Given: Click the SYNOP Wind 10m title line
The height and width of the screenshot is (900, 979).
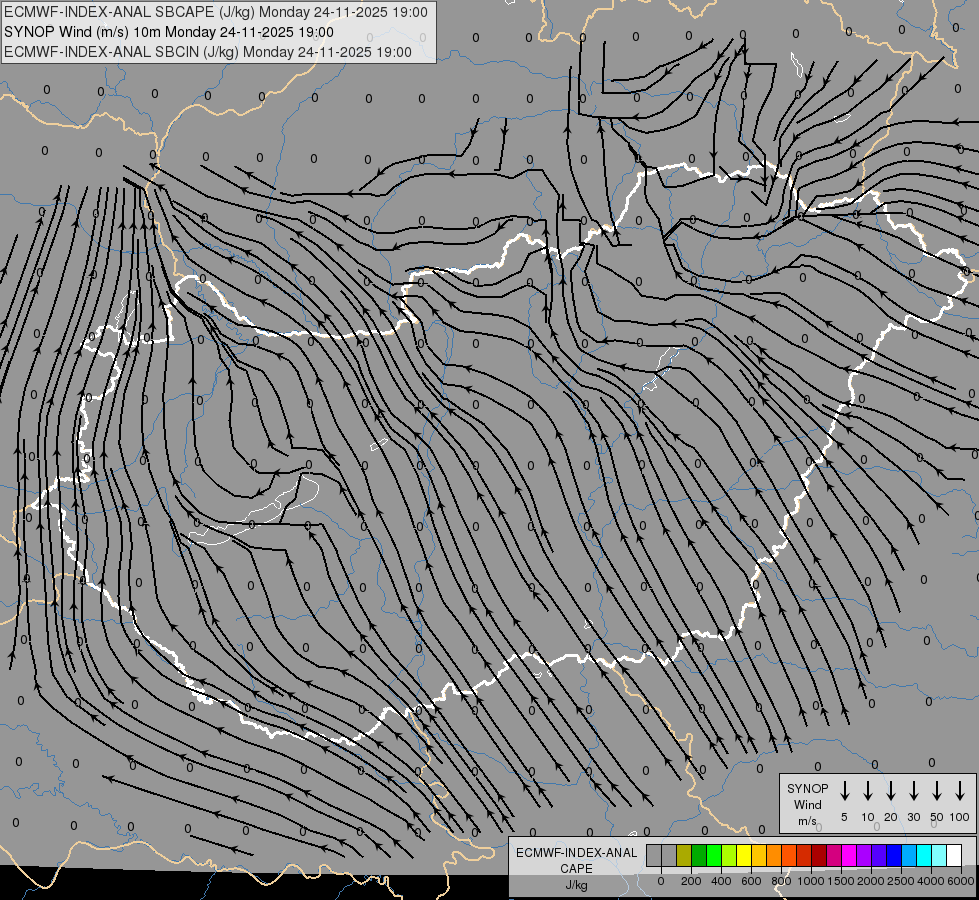Looking at the screenshot, I should click(x=169, y=32).
